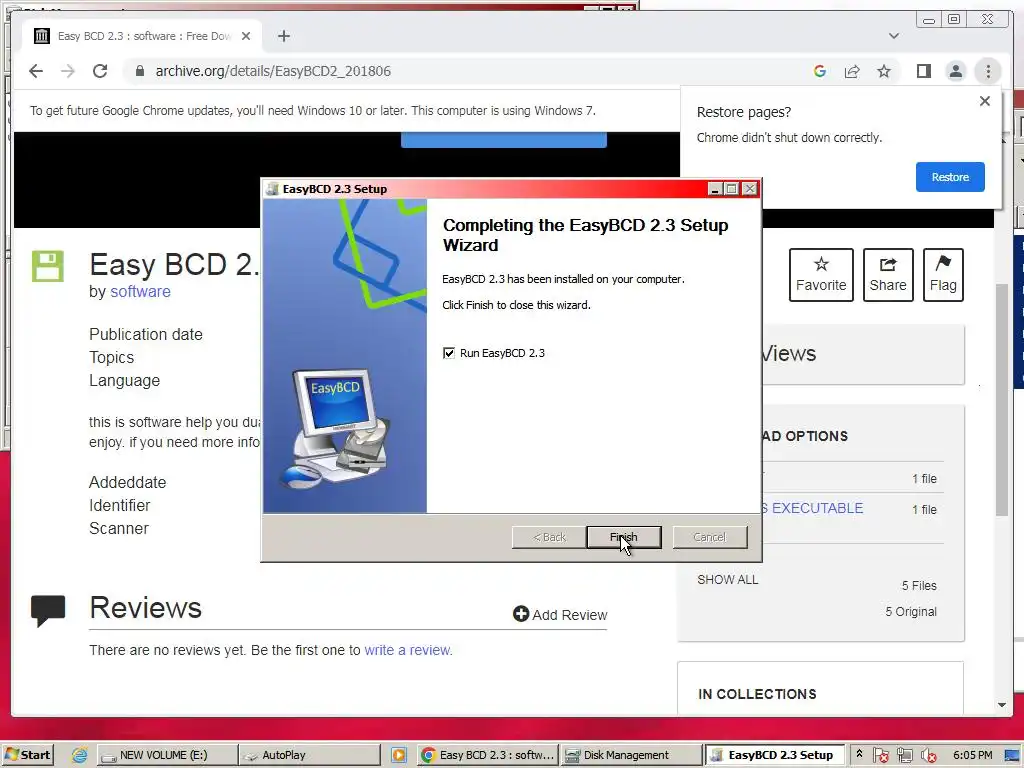Click Show desktop icon in tray
This screenshot has height=768, width=1024.
pyautogui.click(x=1012, y=755)
